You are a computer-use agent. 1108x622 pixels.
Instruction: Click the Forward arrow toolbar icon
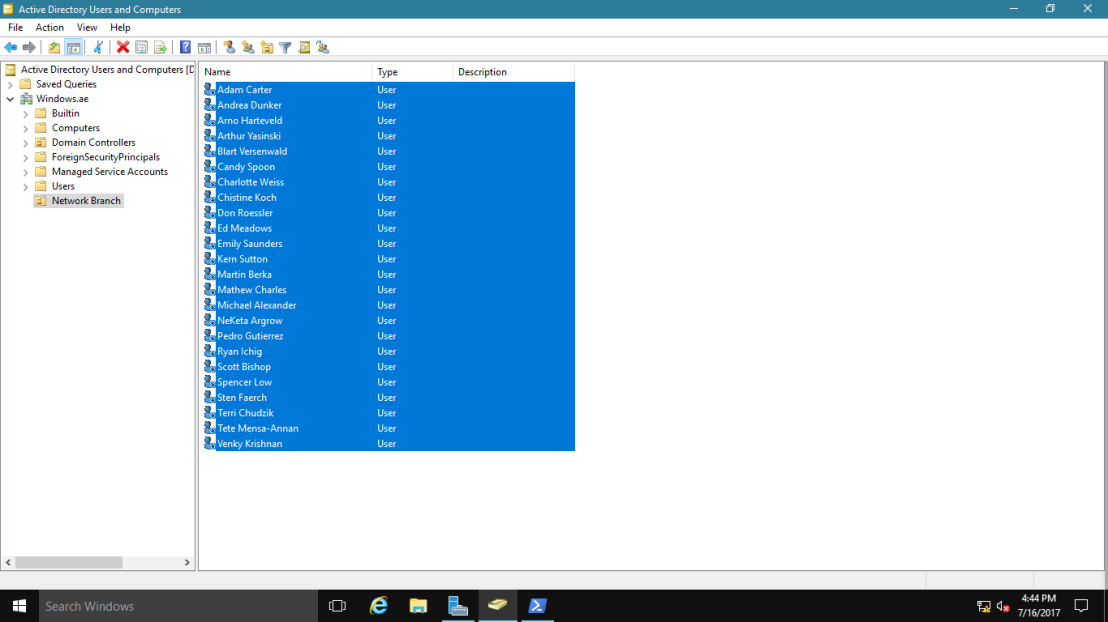[x=29, y=47]
